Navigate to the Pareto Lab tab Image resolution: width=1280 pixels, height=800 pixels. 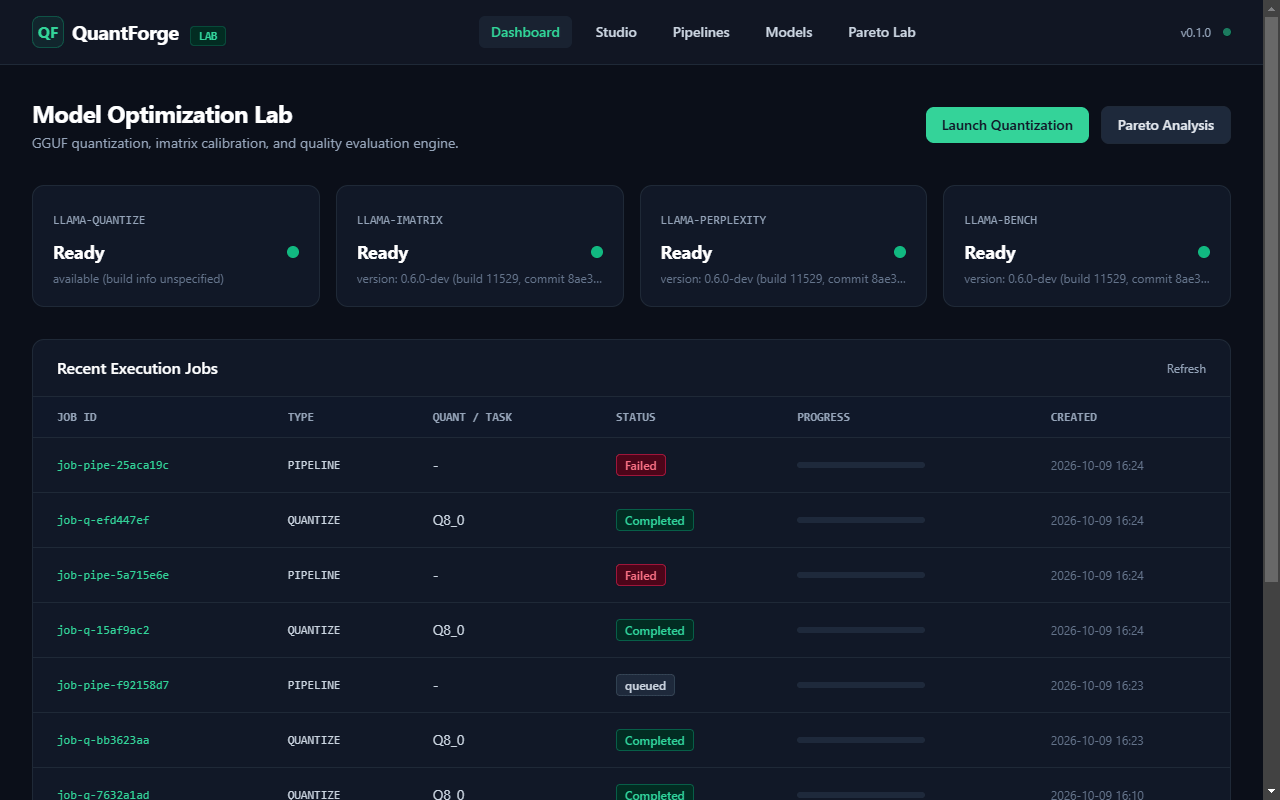(x=882, y=32)
